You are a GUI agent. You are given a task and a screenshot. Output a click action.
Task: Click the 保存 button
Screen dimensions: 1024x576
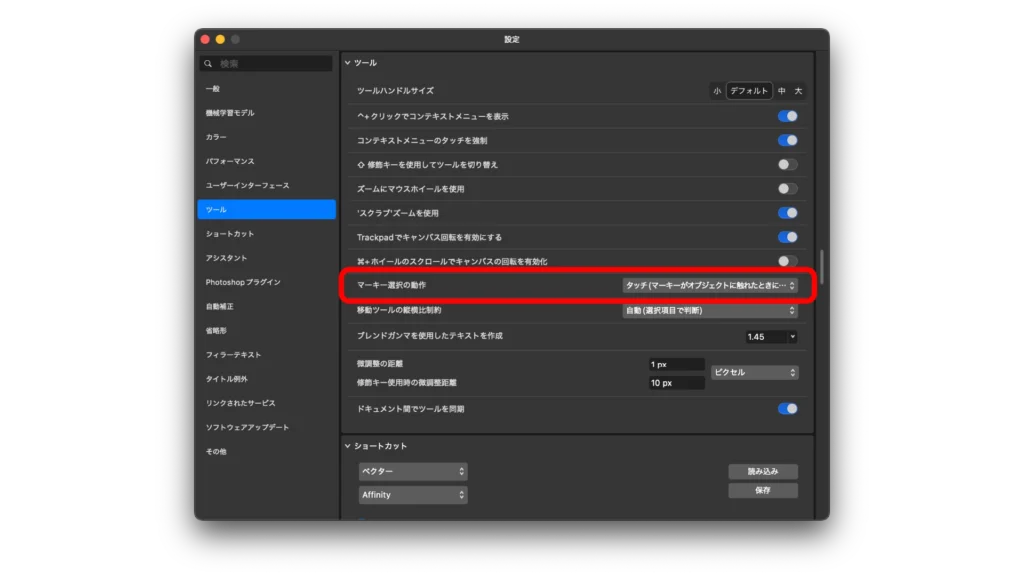(x=762, y=491)
